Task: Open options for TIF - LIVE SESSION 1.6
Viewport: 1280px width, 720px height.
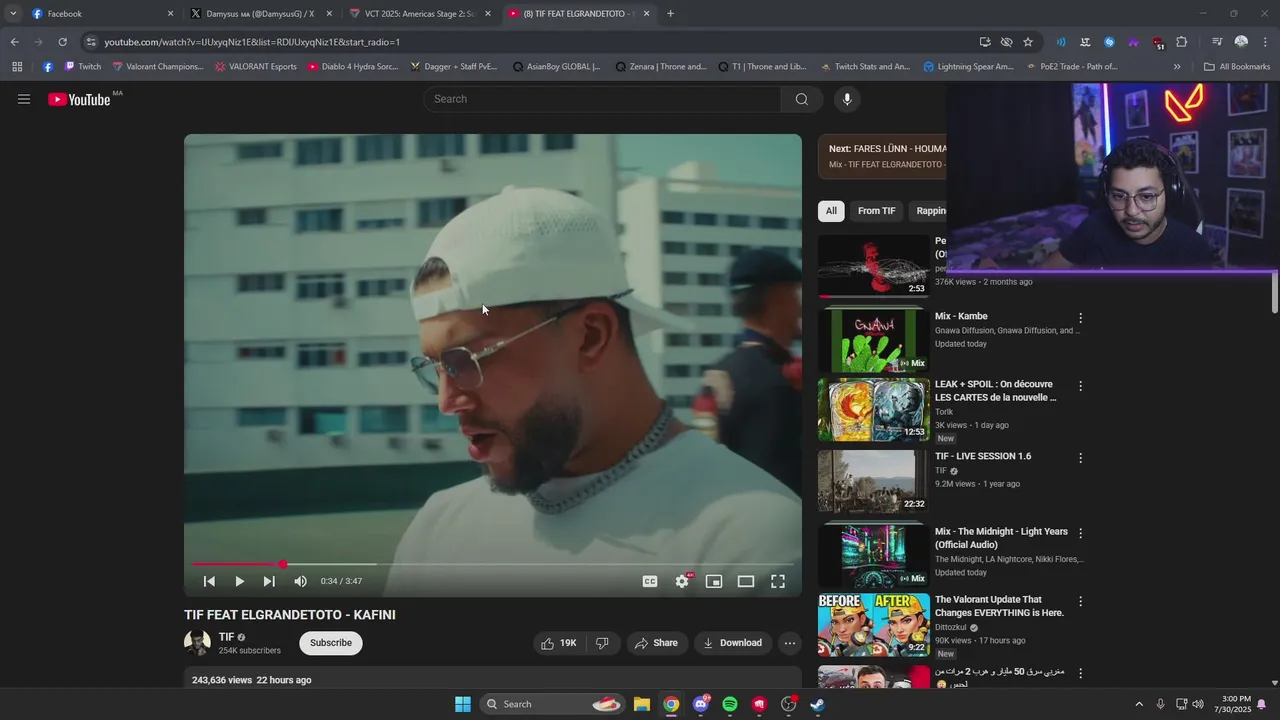Action: tap(1080, 458)
